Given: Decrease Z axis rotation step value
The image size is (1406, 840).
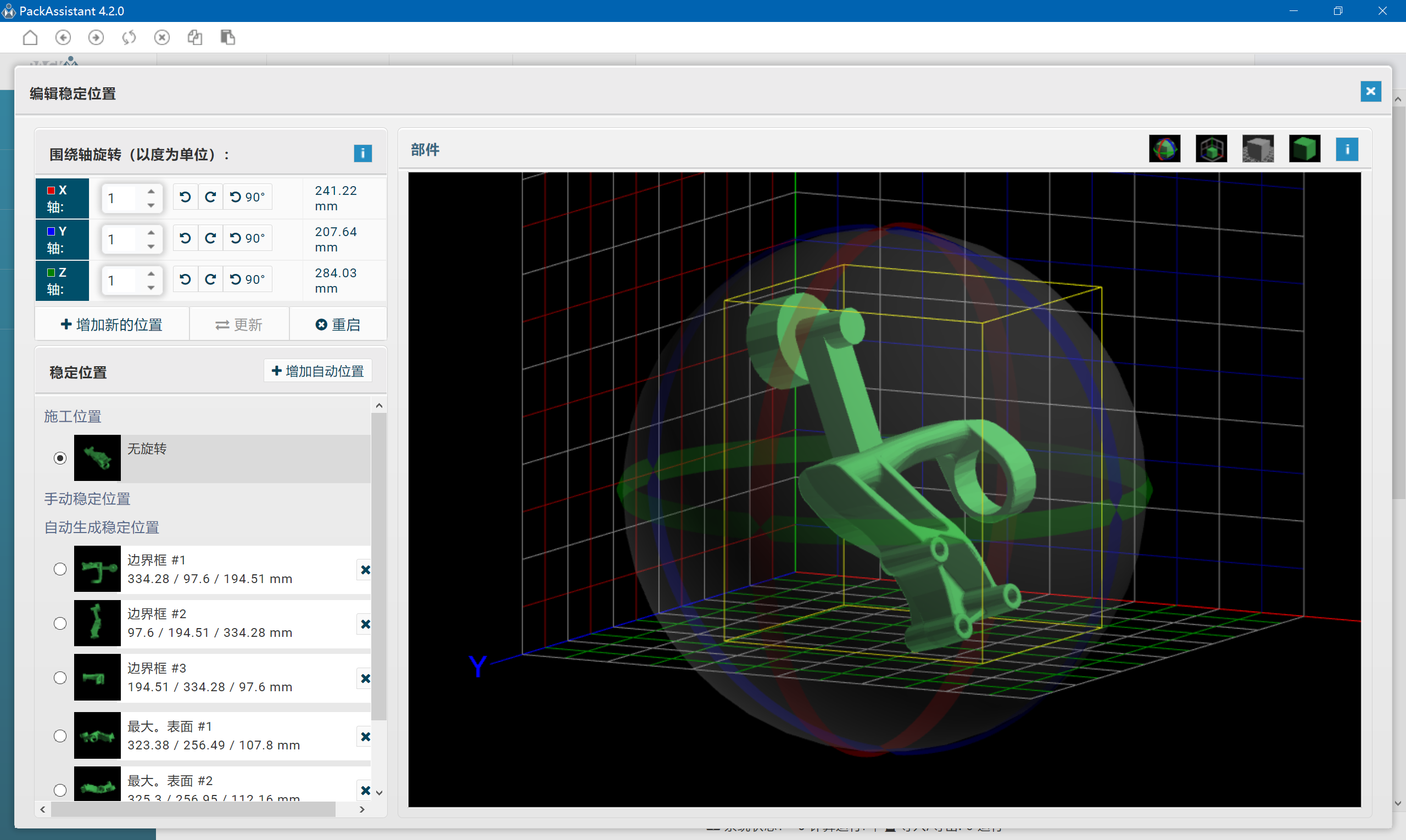Looking at the screenshot, I should pyautogui.click(x=151, y=288).
